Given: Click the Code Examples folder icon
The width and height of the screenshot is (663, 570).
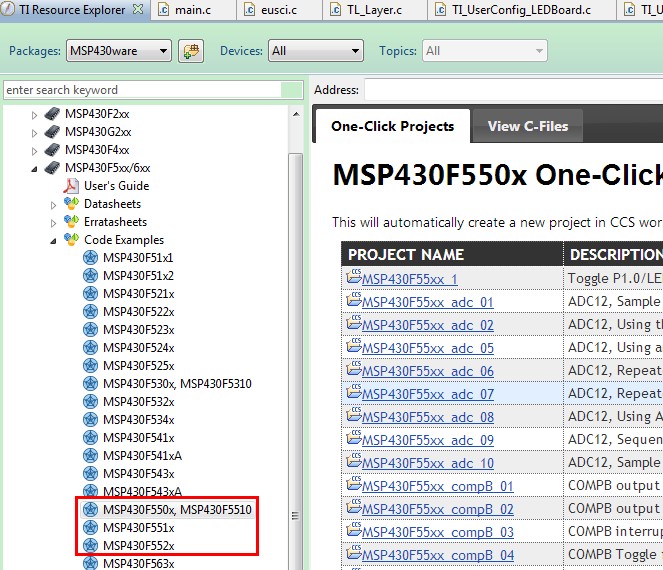Looking at the screenshot, I should point(71,239).
